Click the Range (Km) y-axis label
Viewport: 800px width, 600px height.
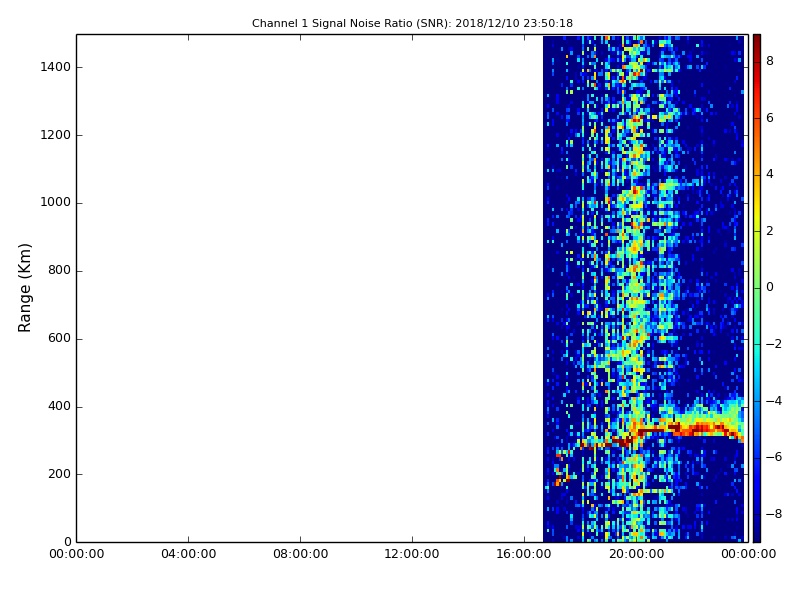click(26, 287)
